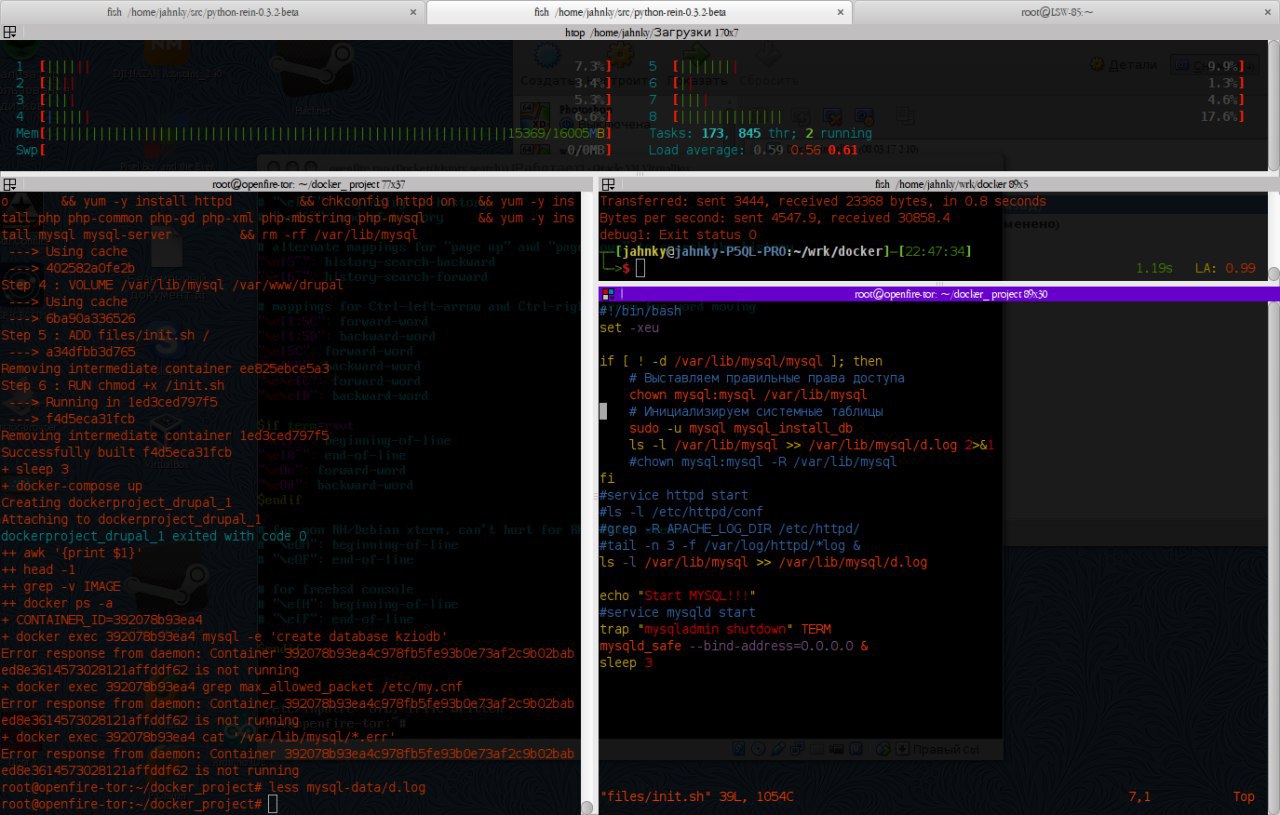
Task: Click the purple root@openfire-tor 89x30 titlebar
Action: [939, 294]
